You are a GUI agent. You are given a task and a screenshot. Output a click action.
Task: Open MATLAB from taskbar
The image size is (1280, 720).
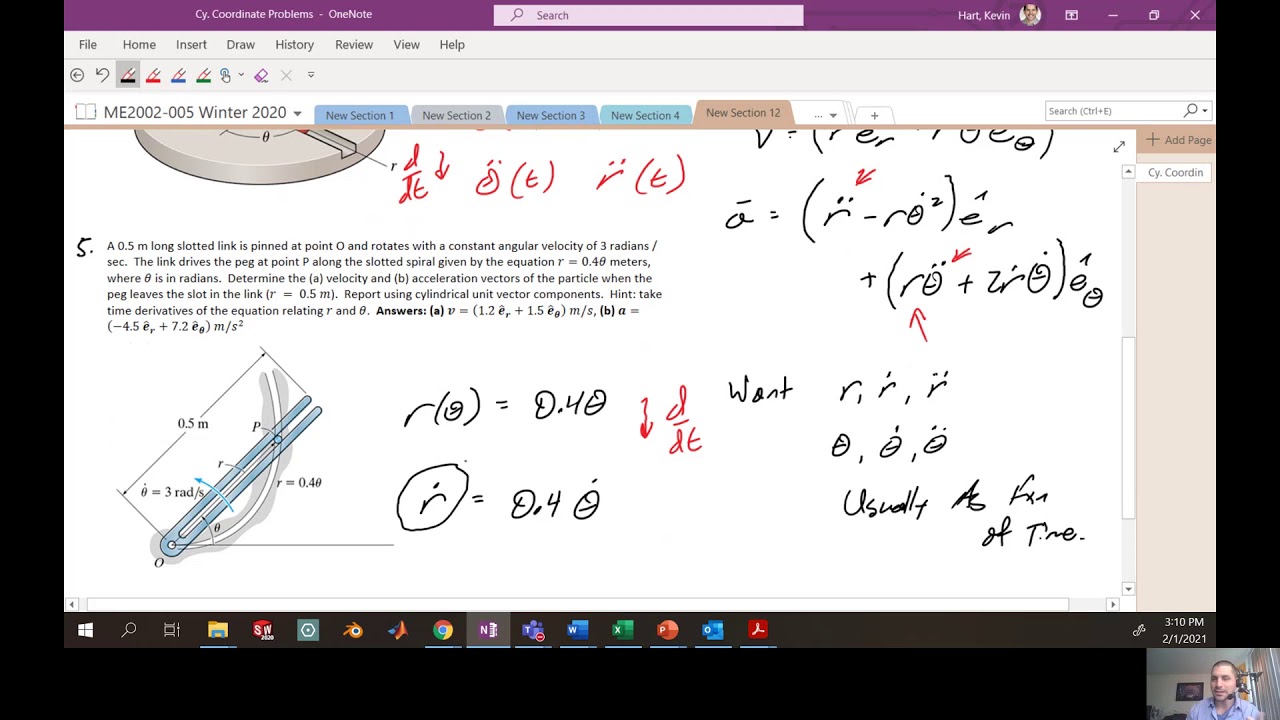pos(398,630)
